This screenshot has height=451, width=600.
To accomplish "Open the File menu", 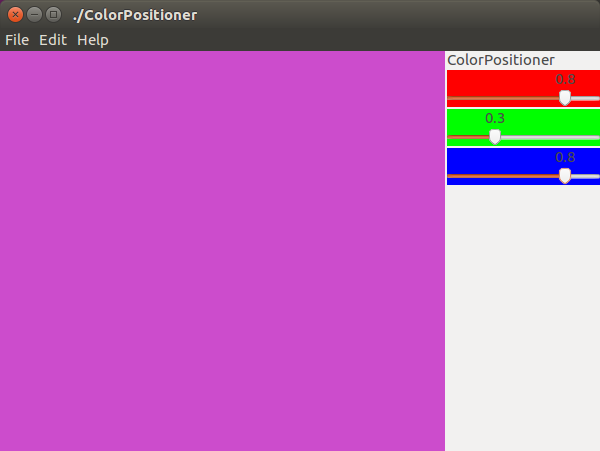I will (x=17, y=40).
